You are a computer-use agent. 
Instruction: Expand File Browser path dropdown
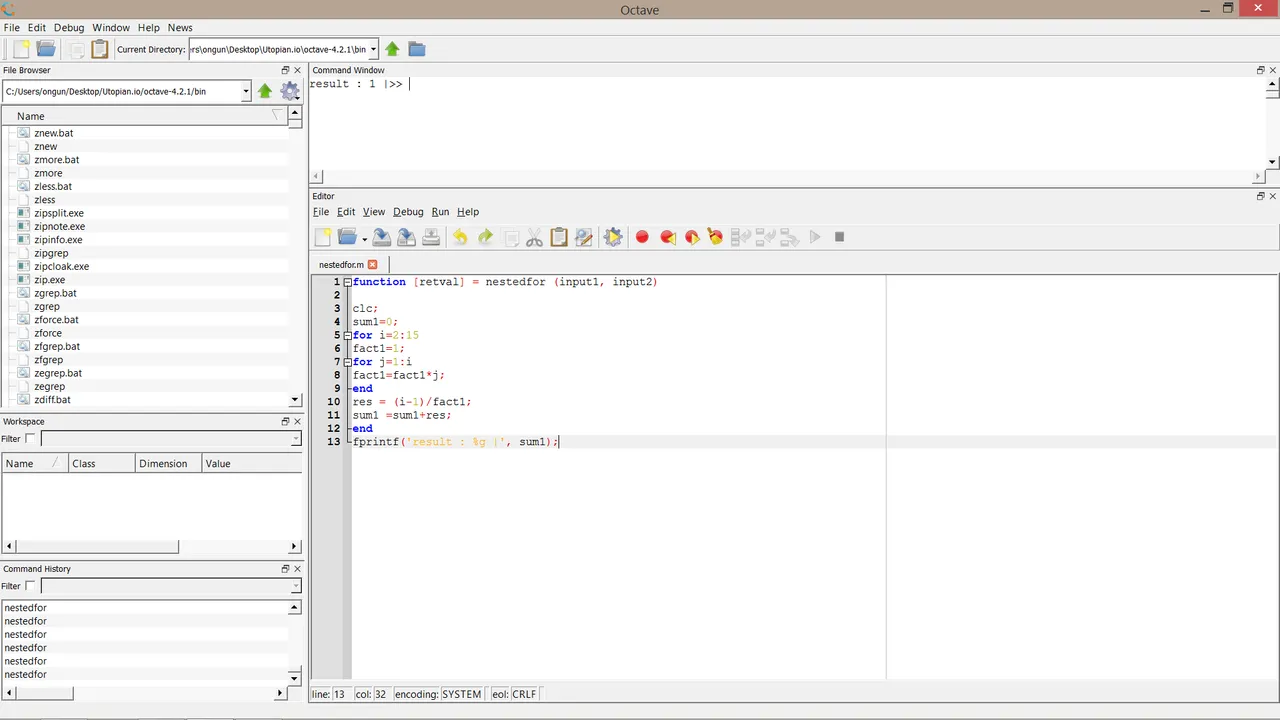(x=246, y=91)
